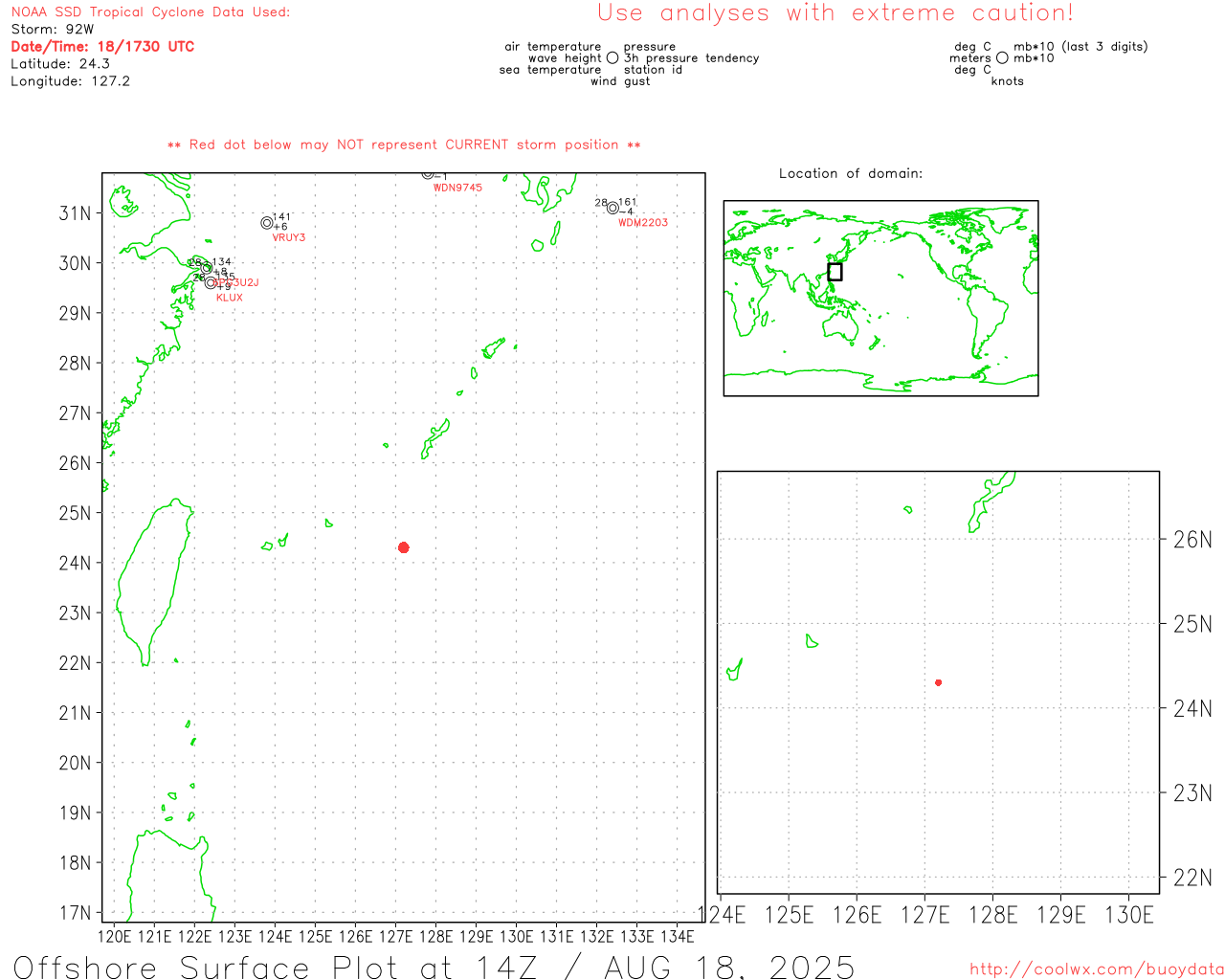Click the NOAA SSD Tropical Cyclone Data header
The height and width of the screenshot is (980, 1225).
(150, 12)
